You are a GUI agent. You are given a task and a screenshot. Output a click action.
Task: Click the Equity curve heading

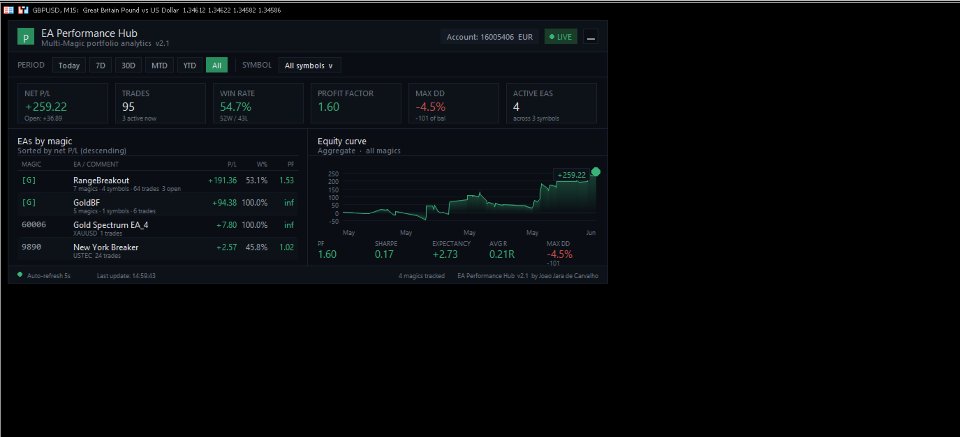point(342,141)
